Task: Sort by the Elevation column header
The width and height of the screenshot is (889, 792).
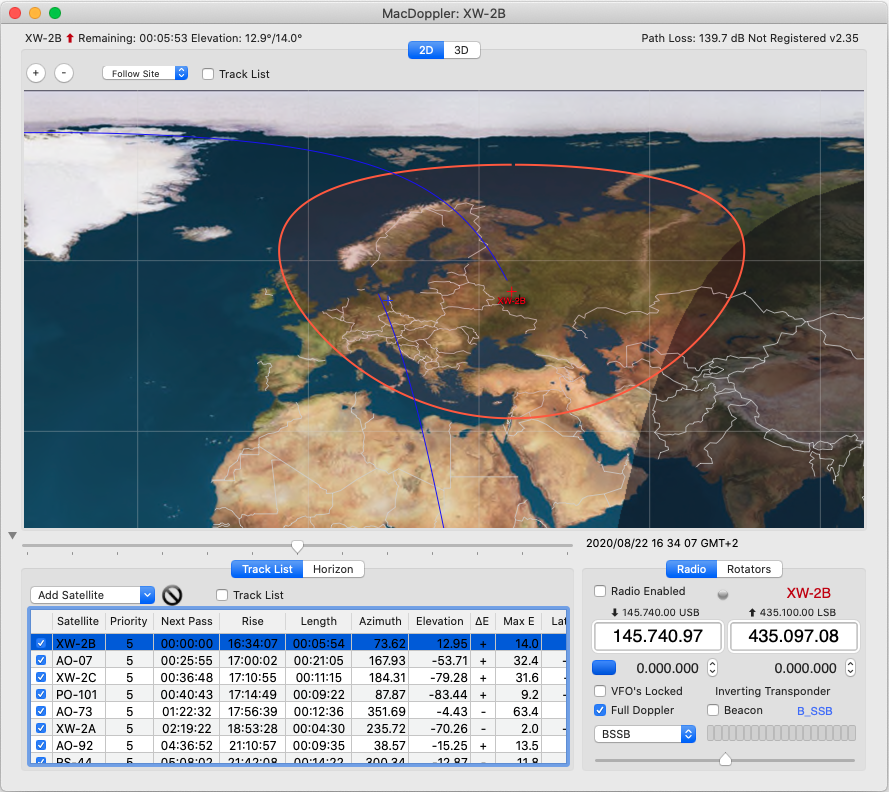Action: (439, 621)
